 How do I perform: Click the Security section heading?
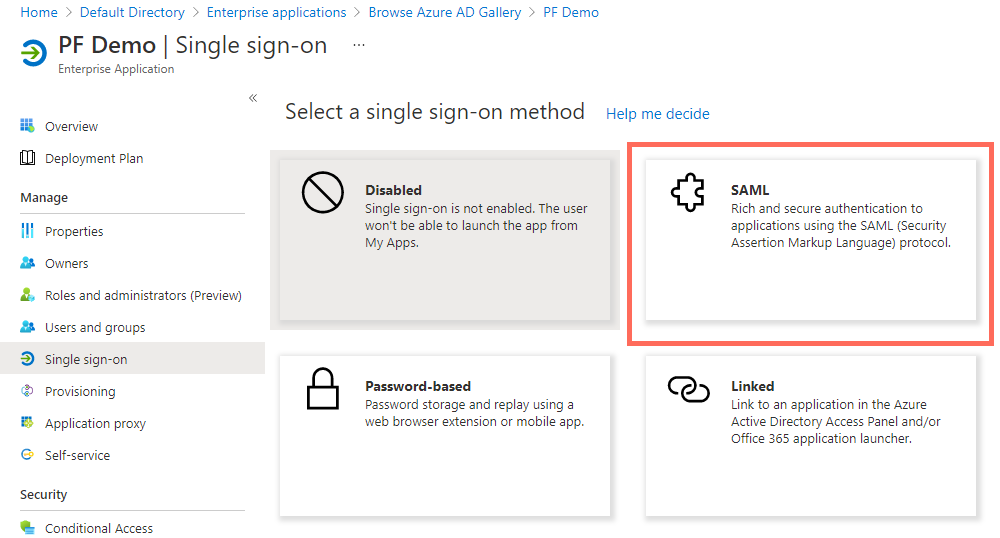tap(43, 495)
